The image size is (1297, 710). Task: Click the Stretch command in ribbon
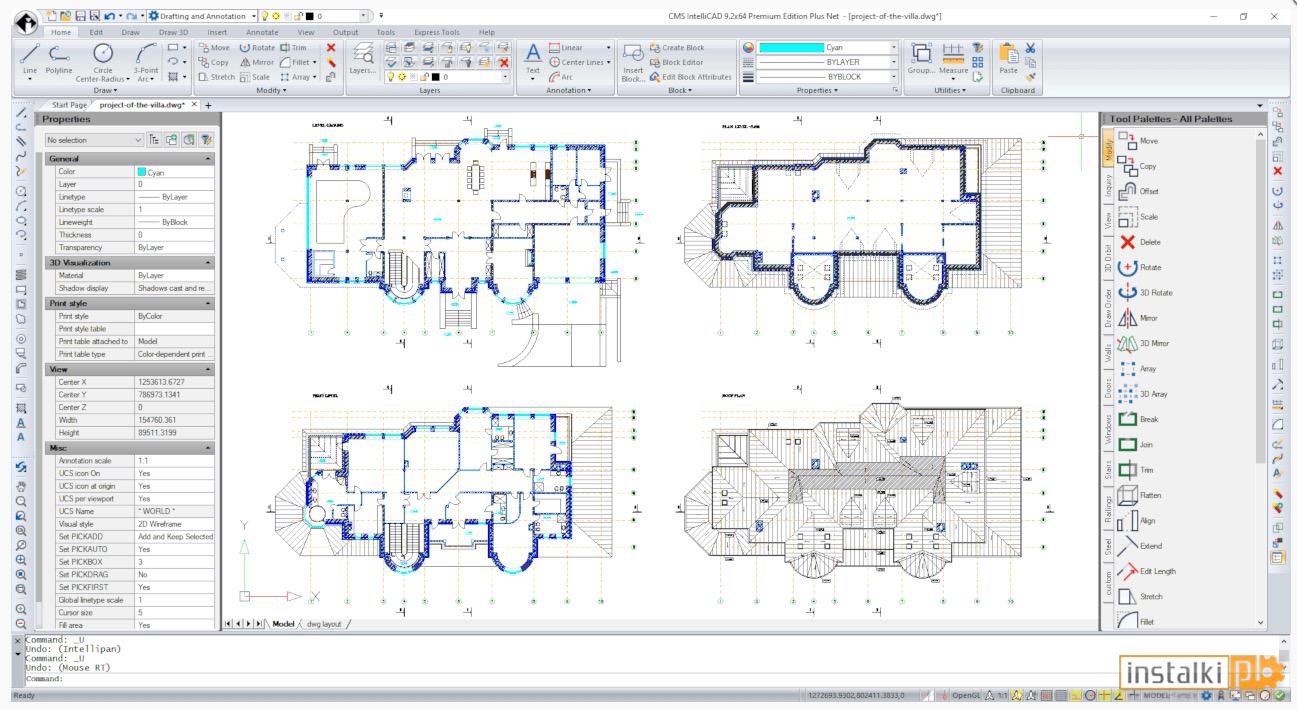216,76
